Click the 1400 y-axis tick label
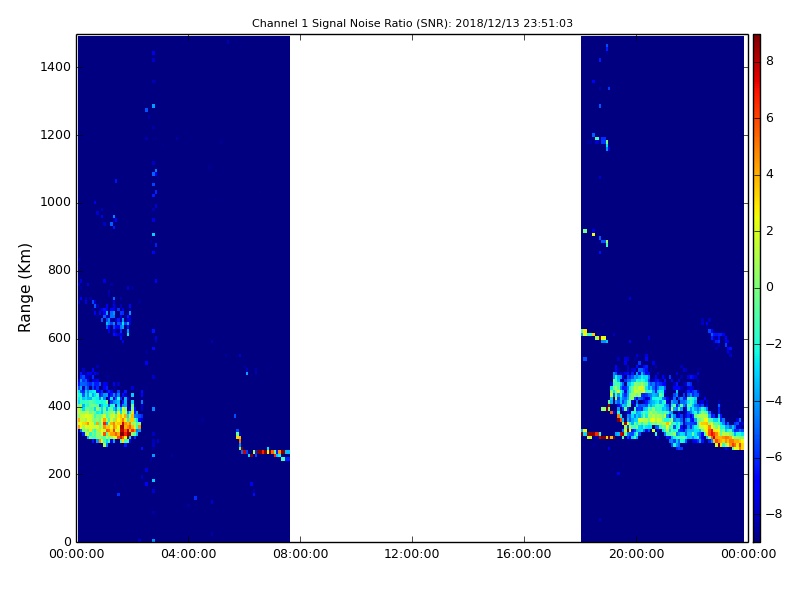800x600 pixels. point(56,67)
